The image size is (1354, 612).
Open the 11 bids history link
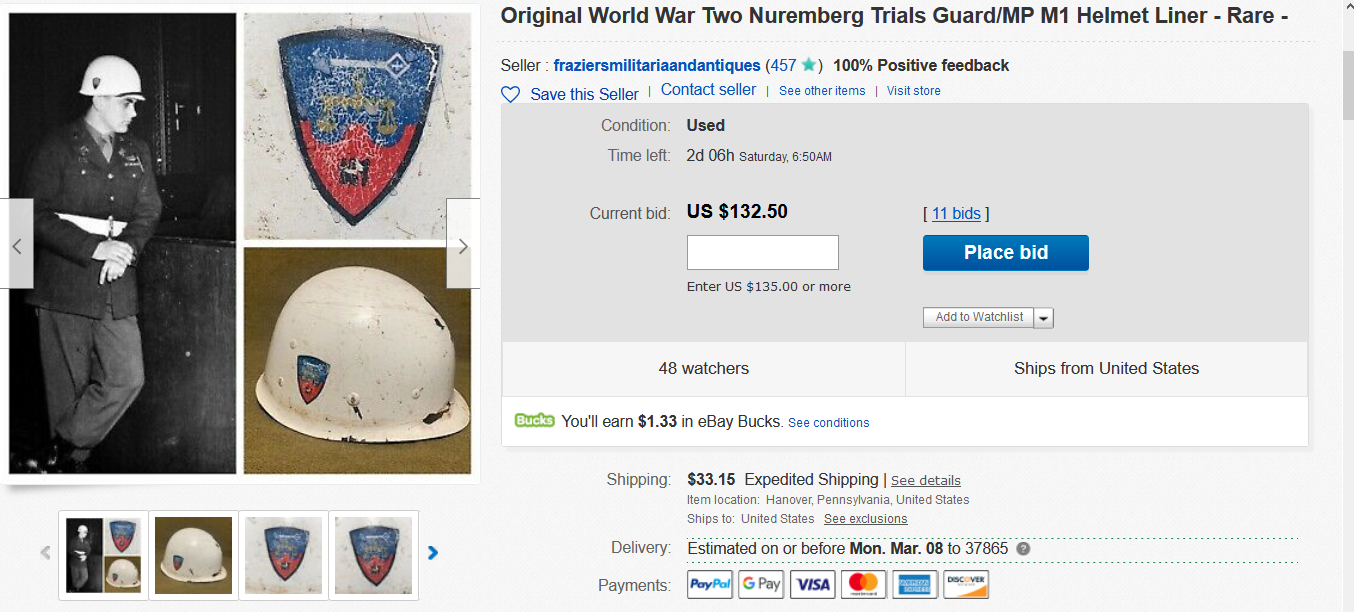click(x=955, y=213)
